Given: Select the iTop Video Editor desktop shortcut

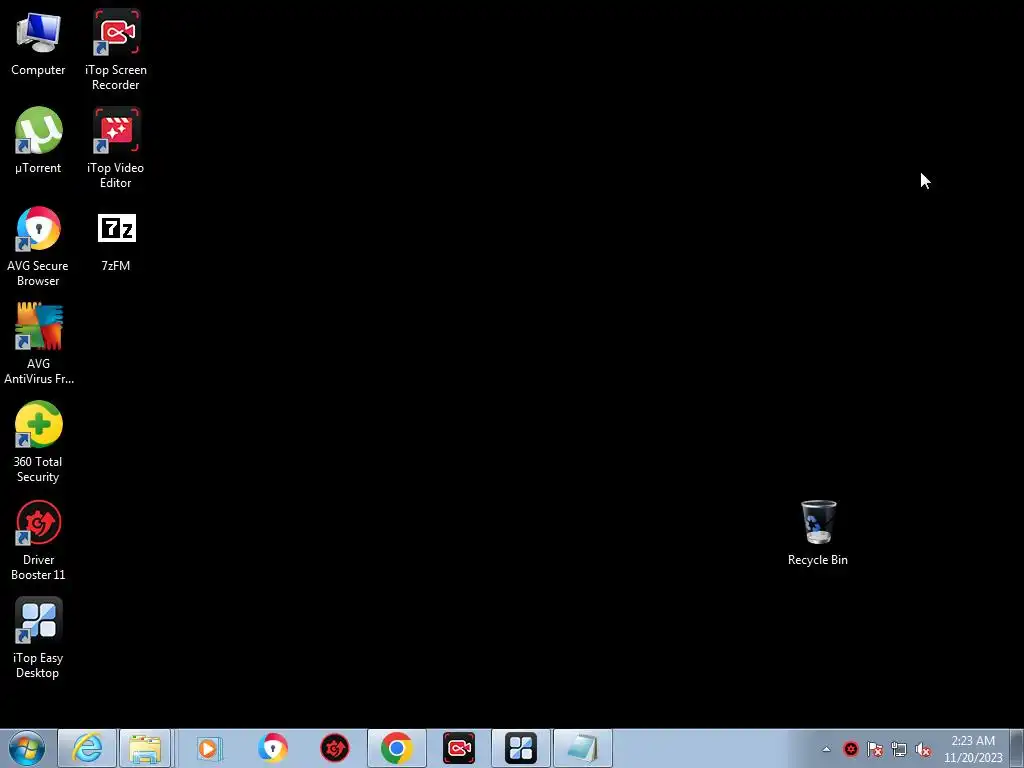Looking at the screenshot, I should [x=116, y=148].
